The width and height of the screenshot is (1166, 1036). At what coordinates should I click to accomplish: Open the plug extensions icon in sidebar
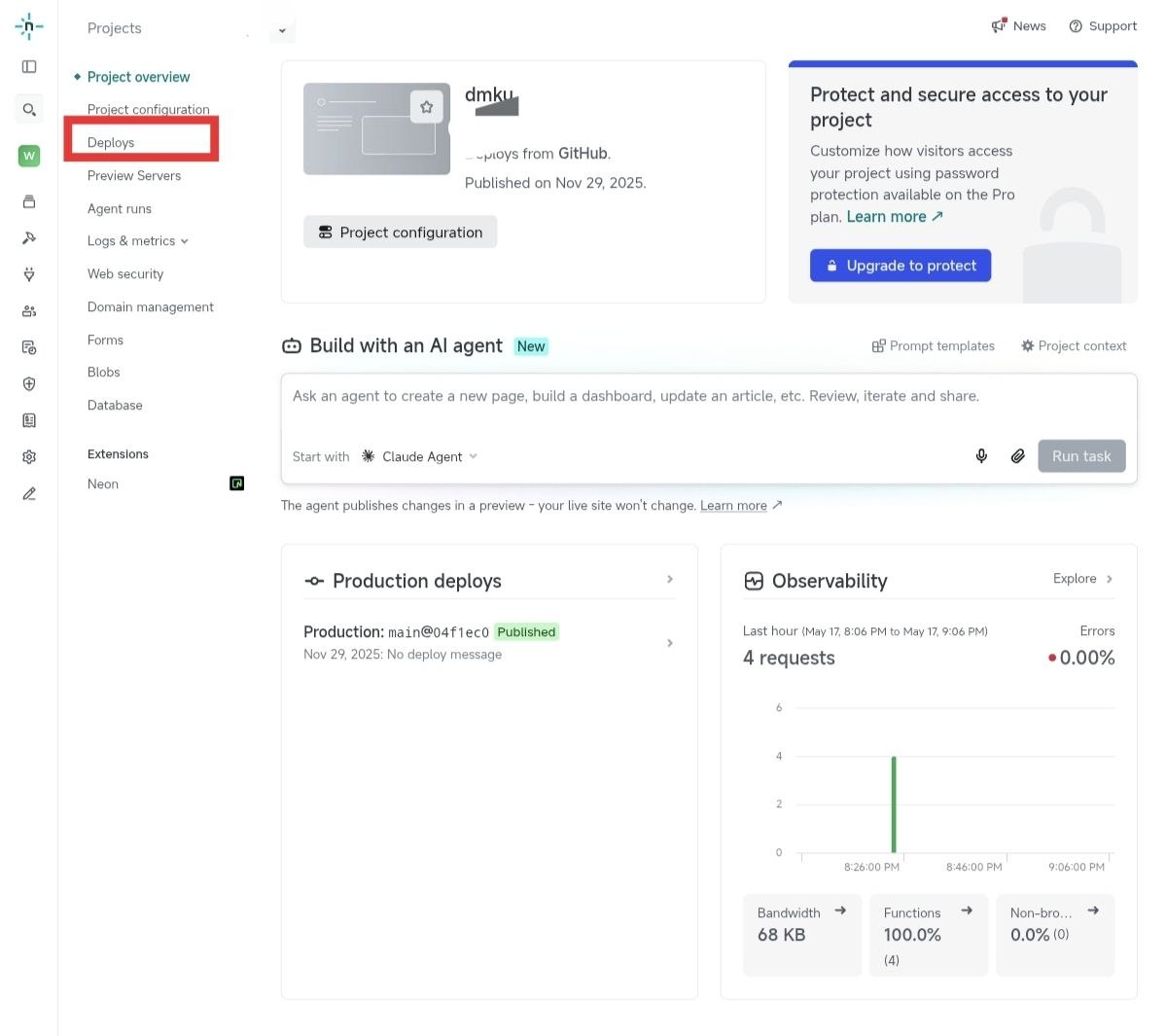[x=29, y=274]
